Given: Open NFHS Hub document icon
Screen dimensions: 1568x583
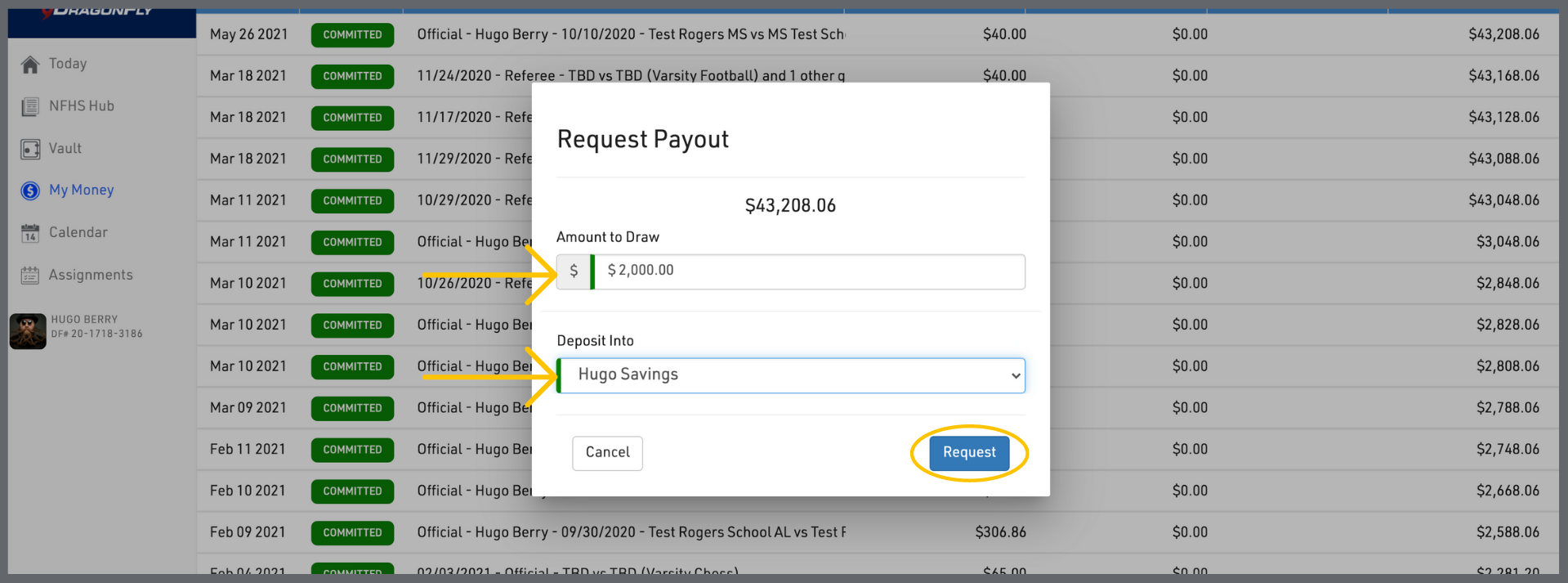Looking at the screenshot, I should [x=30, y=106].
